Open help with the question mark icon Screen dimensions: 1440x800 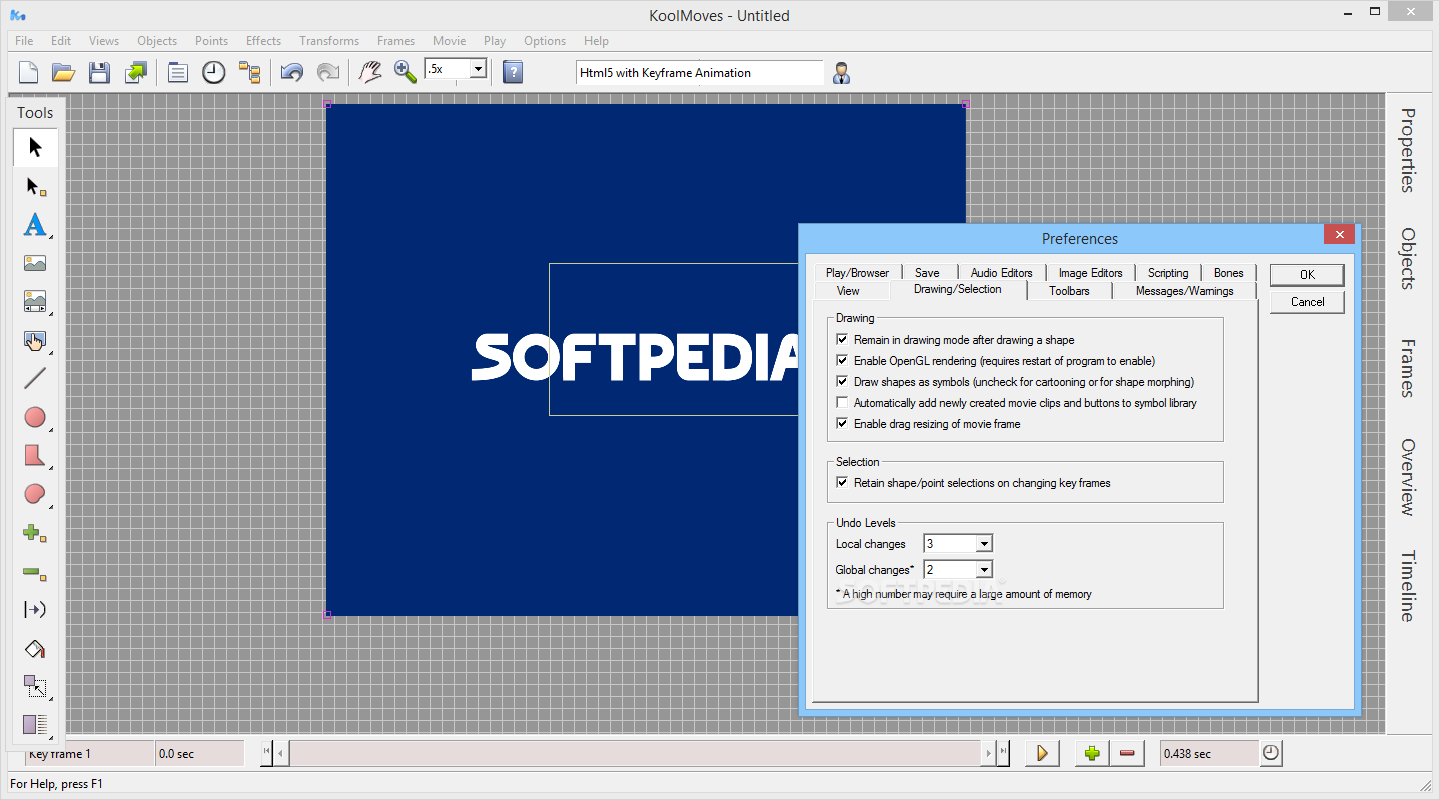(x=513, y=72)
